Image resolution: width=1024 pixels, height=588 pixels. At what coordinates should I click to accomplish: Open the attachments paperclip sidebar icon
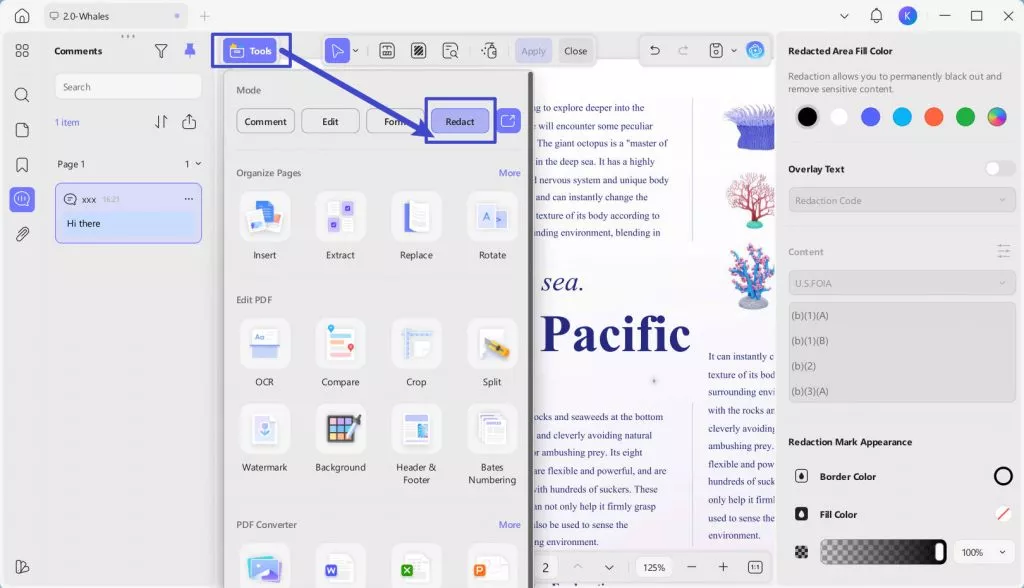pos(22,234)
